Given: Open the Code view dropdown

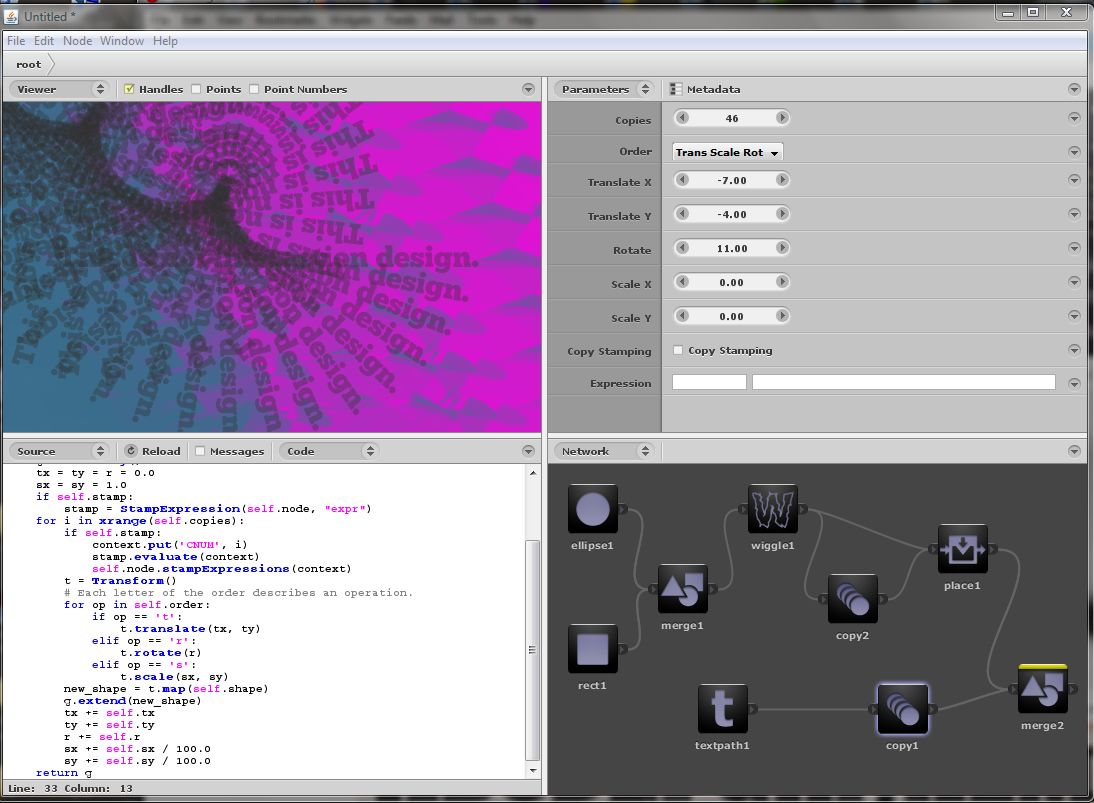Looking at the screenshot, I should coord(328,451).
